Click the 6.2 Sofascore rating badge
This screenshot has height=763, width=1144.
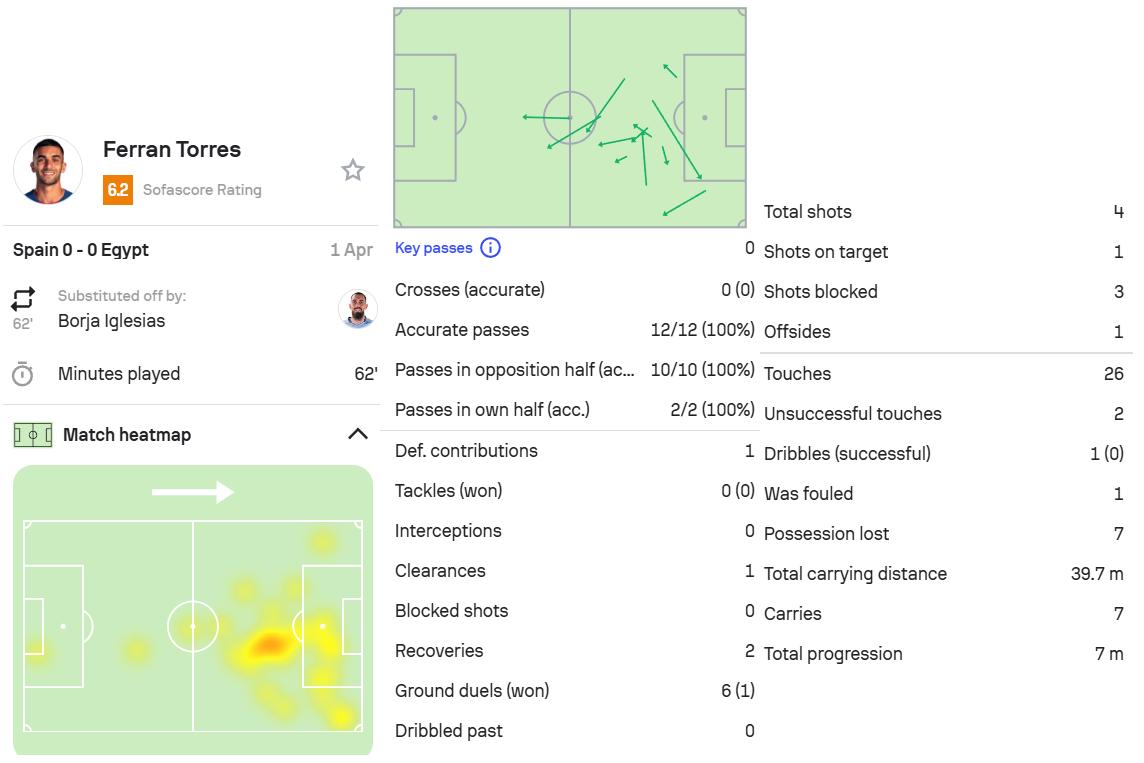pyautogui.click(x=118, y=190)
